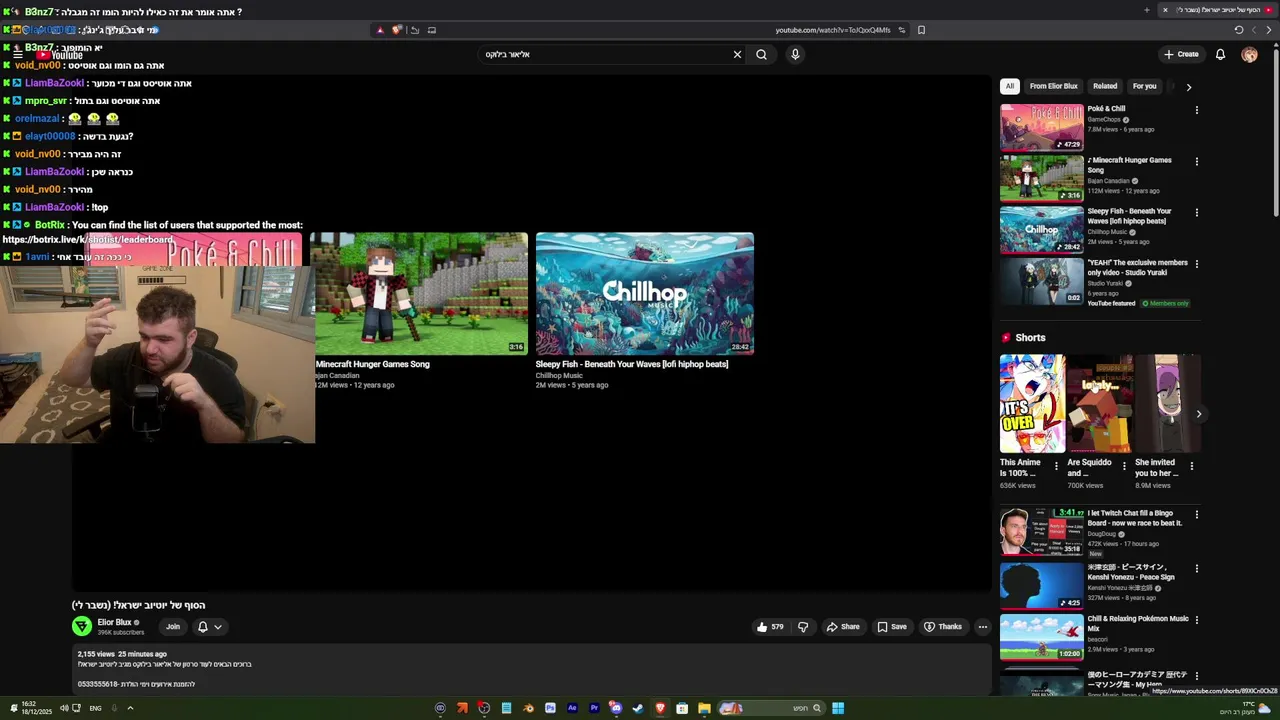Open more actions ellipsis beside Thanks
1280x720 pixels.
click(982, 627)
